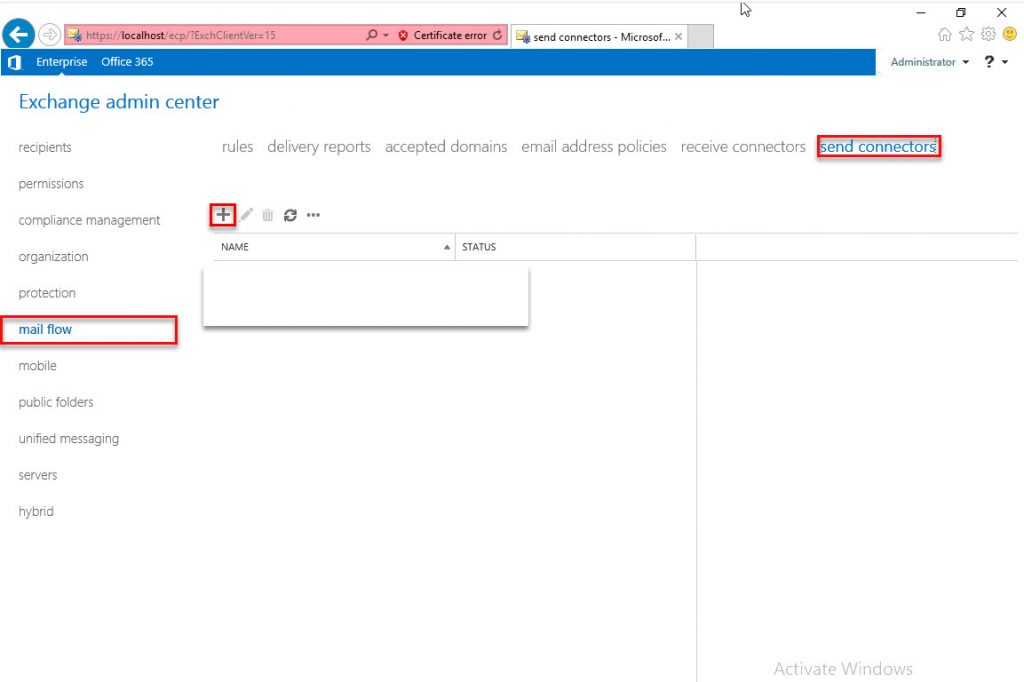The height and width of the screenshot is (682, 1024).
Task: Click the browser forward arrow button
Action: click(x=50, y=35)
